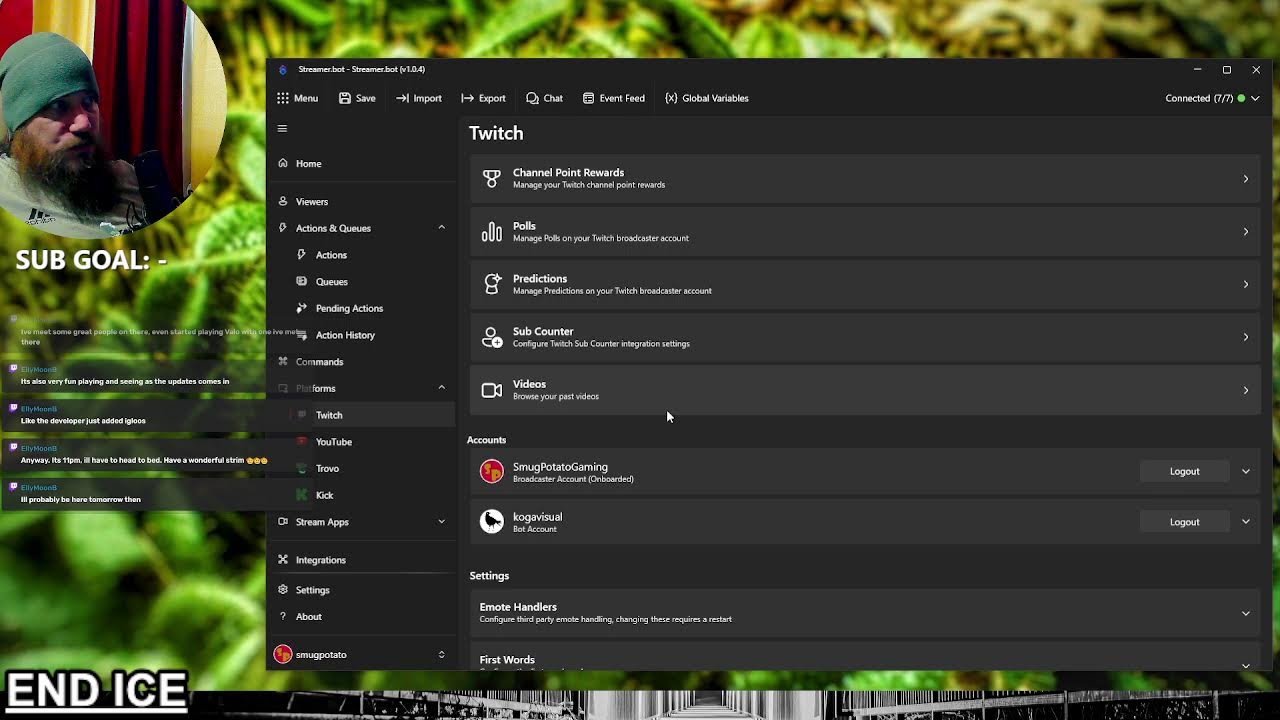Viewport: 1280px width, 720px height.
Task: Click the SmugPotatoGaming avatar
Action: pos(491,471)
